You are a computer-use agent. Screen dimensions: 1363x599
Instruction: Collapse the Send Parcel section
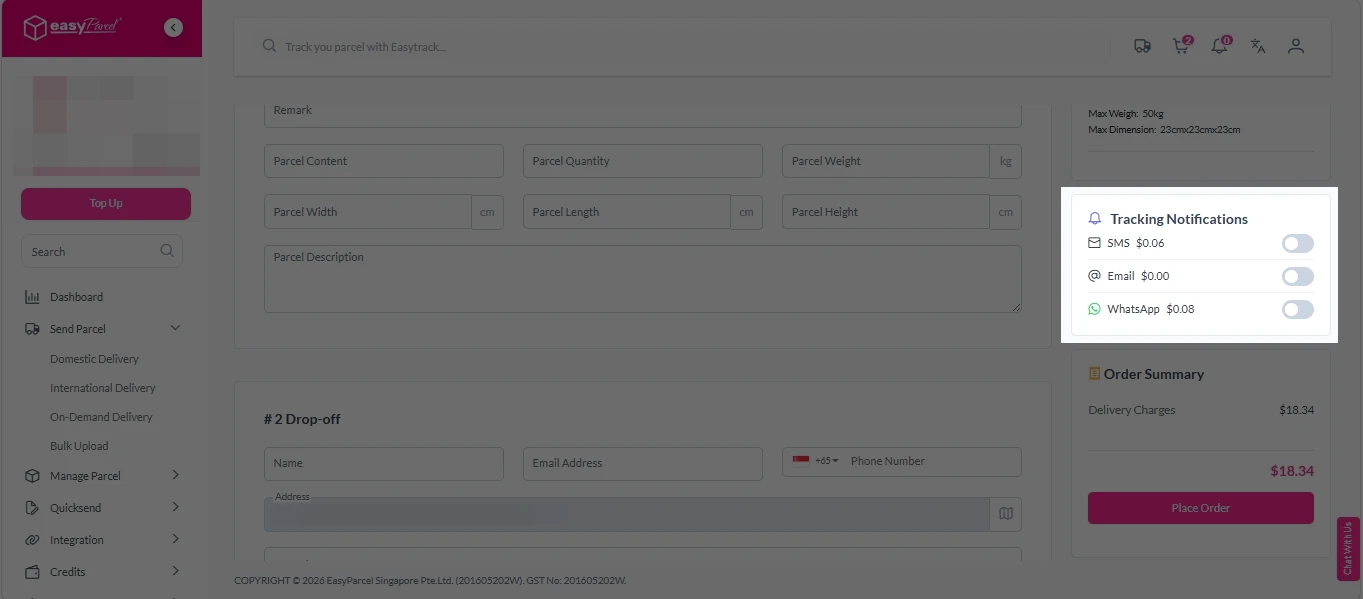point(175,328)
